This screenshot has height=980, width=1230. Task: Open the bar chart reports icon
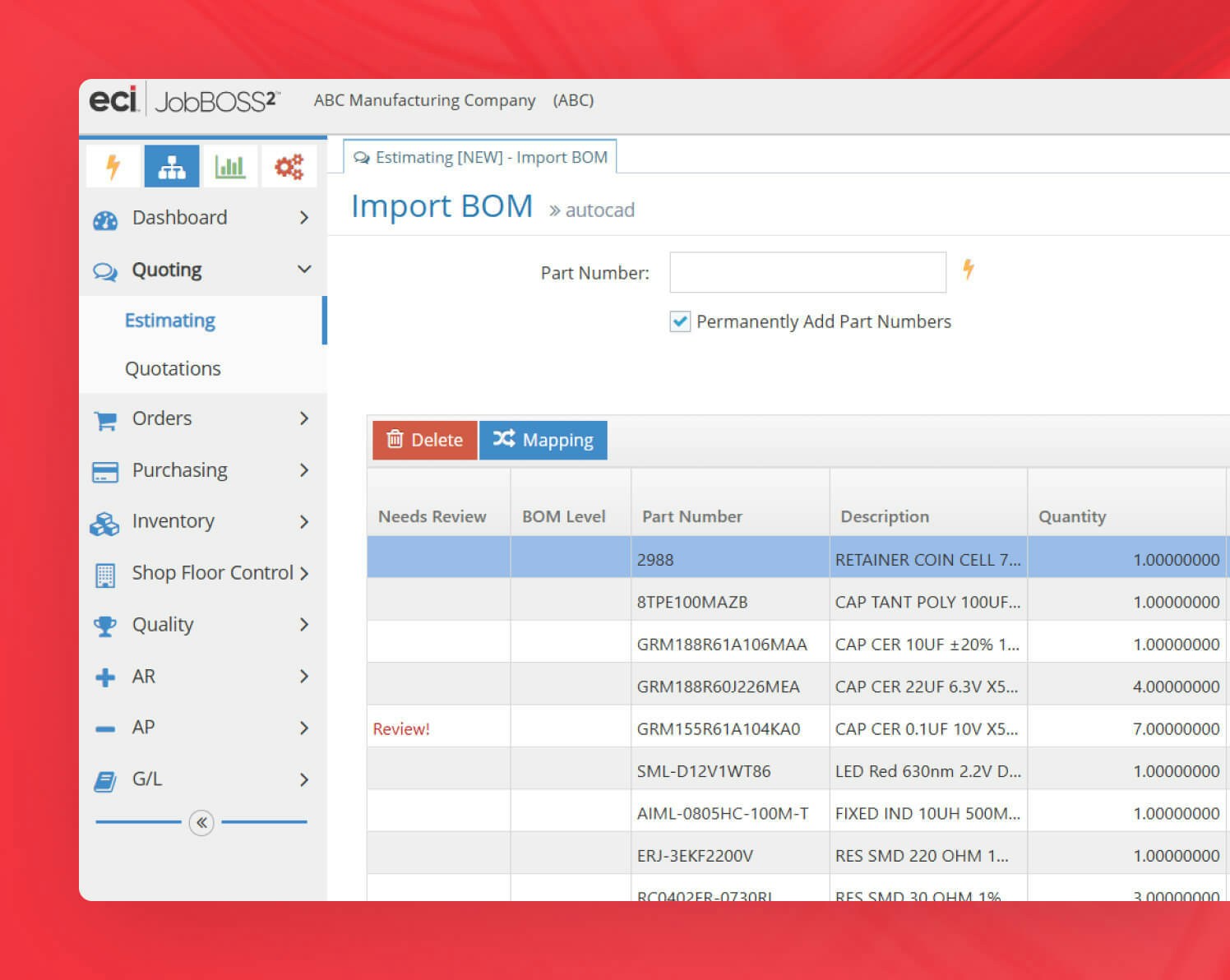point(229,167)
